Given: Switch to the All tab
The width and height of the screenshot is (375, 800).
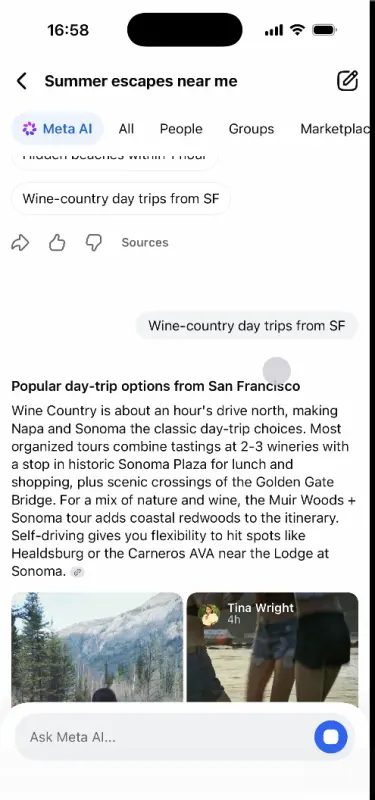Looking at the screenshot, I should coord(126,129).
